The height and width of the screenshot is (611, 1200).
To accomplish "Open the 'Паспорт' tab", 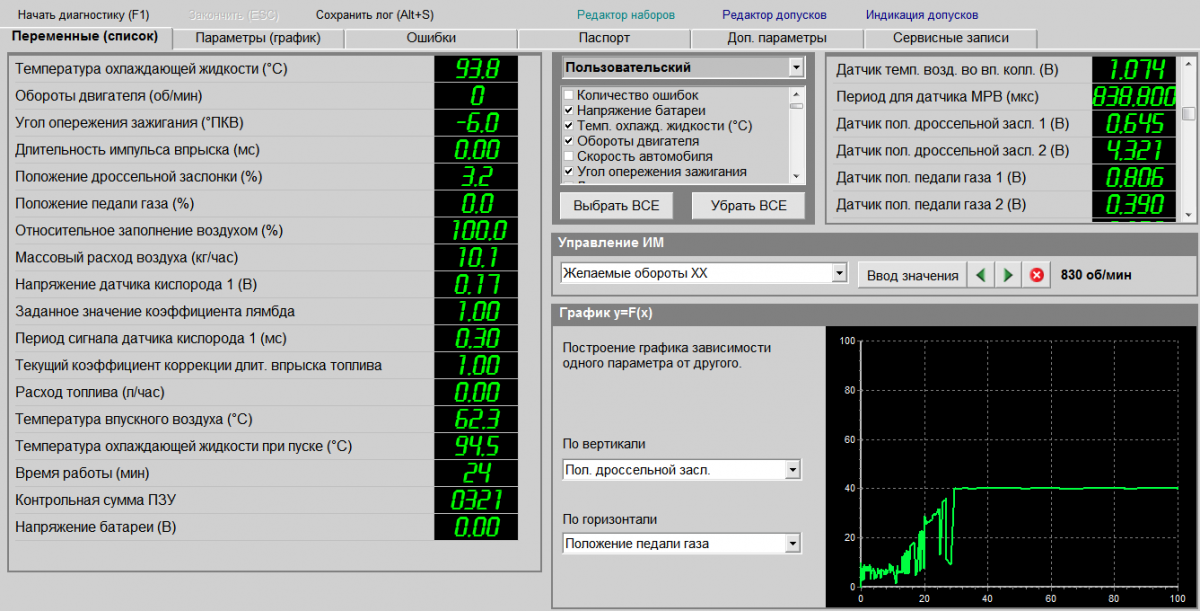I will [x=604, y=38].
